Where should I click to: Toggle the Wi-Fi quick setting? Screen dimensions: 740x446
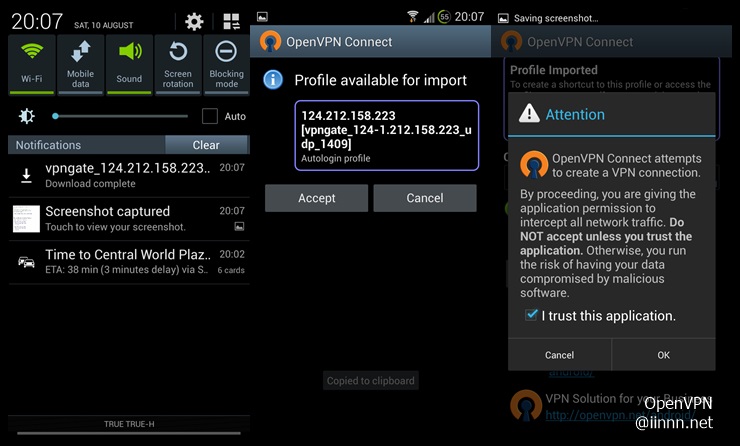point(32,63)
